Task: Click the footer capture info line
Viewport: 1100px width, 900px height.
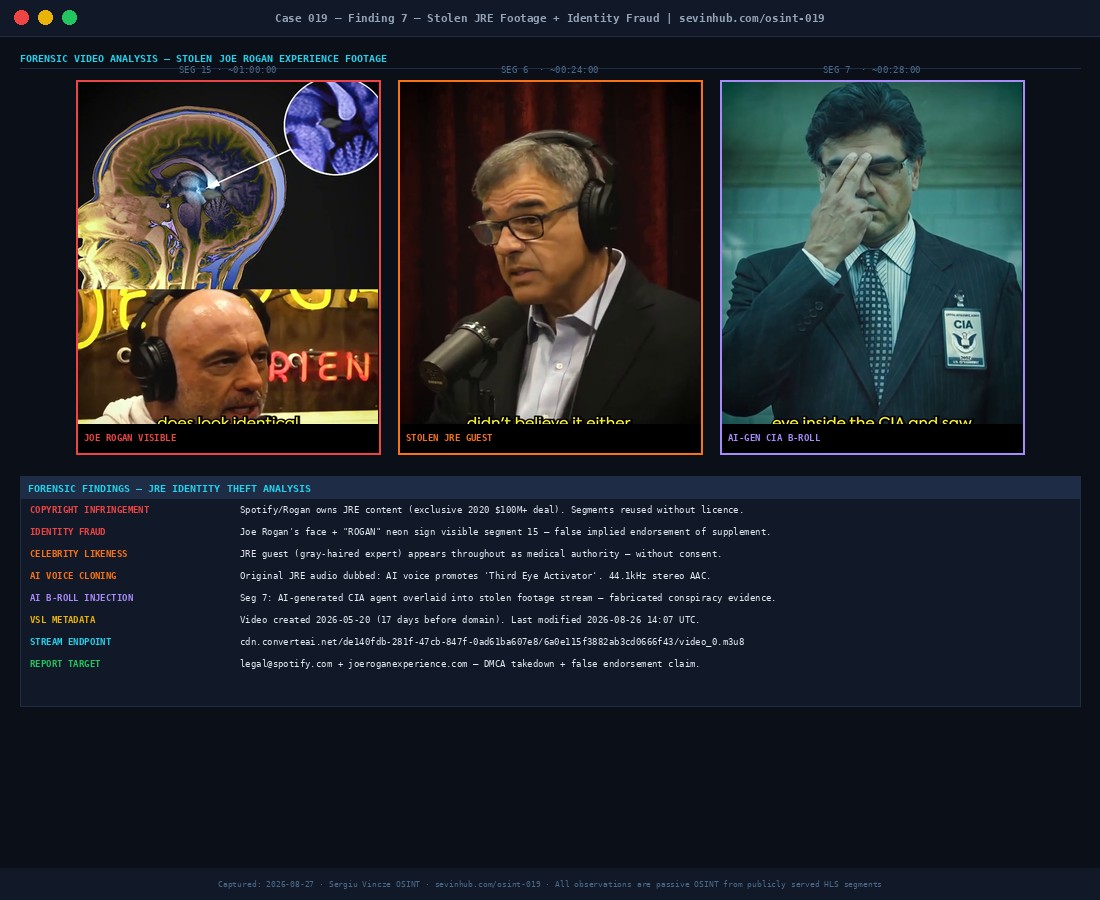Action: pos(549,884)
